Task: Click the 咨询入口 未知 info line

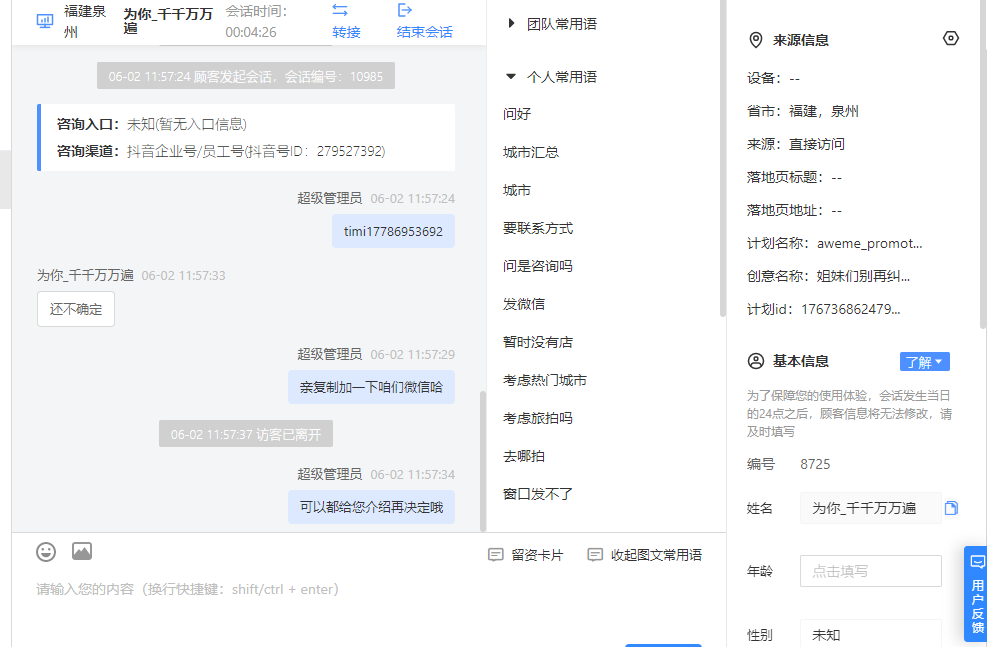Action: pos(152,124)
